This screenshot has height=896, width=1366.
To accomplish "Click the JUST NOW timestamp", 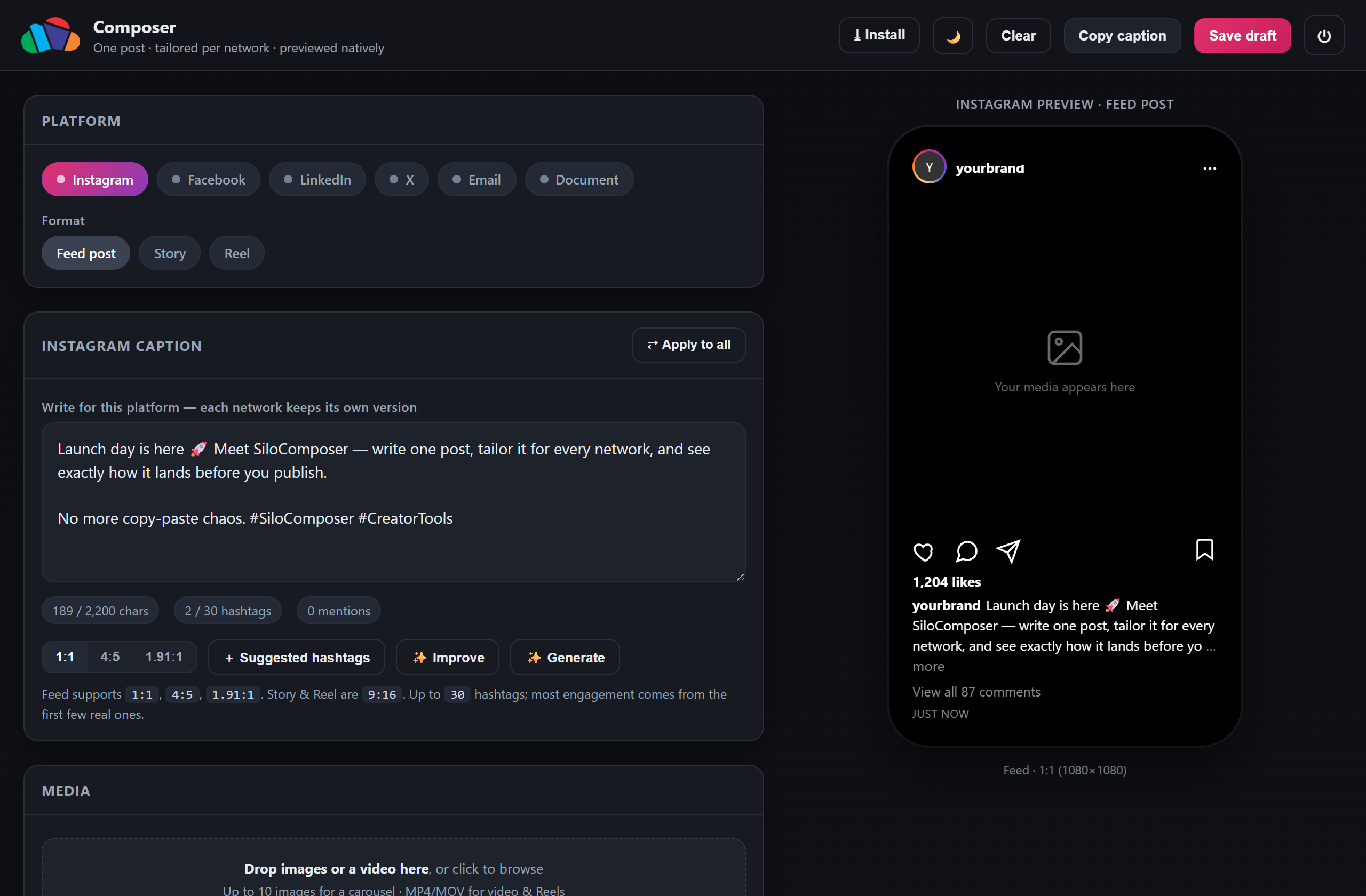I will [940, 714].
